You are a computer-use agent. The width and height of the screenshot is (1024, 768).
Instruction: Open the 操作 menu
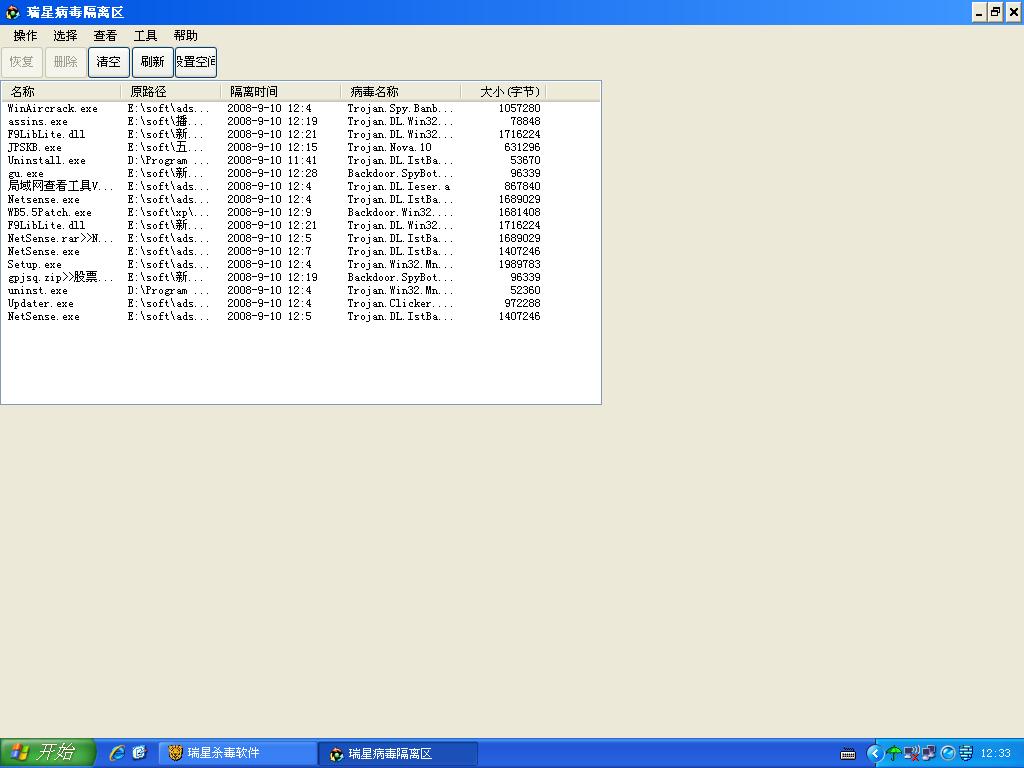tap(25, 35)
